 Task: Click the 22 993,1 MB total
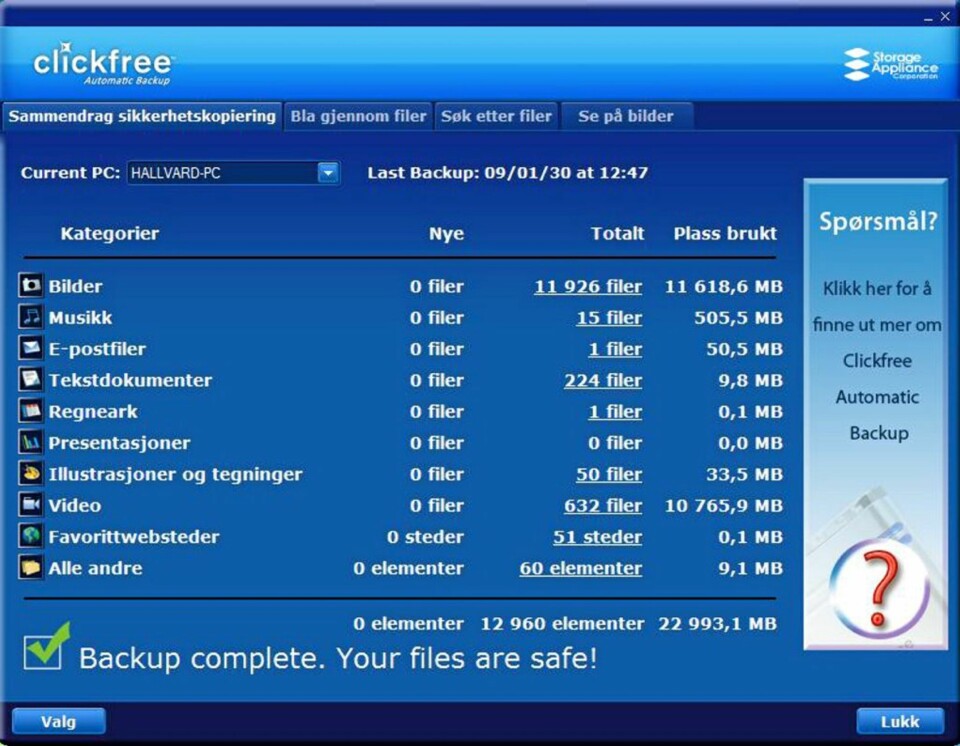pyautogui.click(x=718, y=624)
